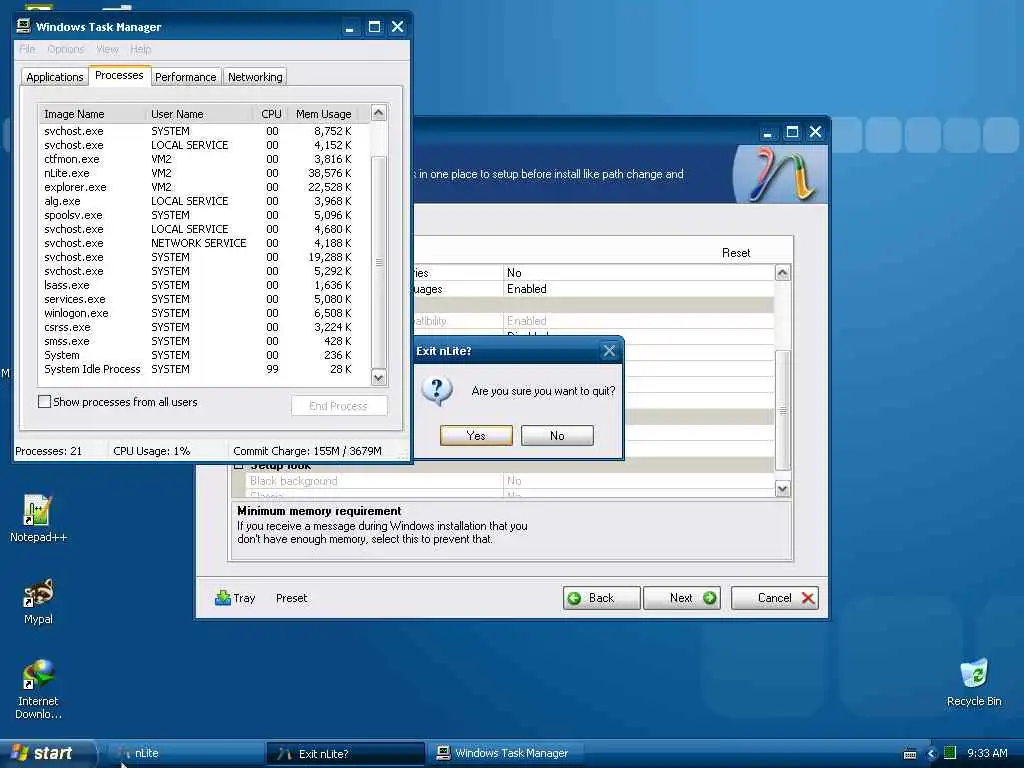Screen dimensions: 1024x768
Task: Open the Recycle Bin icon
Action: [974, 682]
